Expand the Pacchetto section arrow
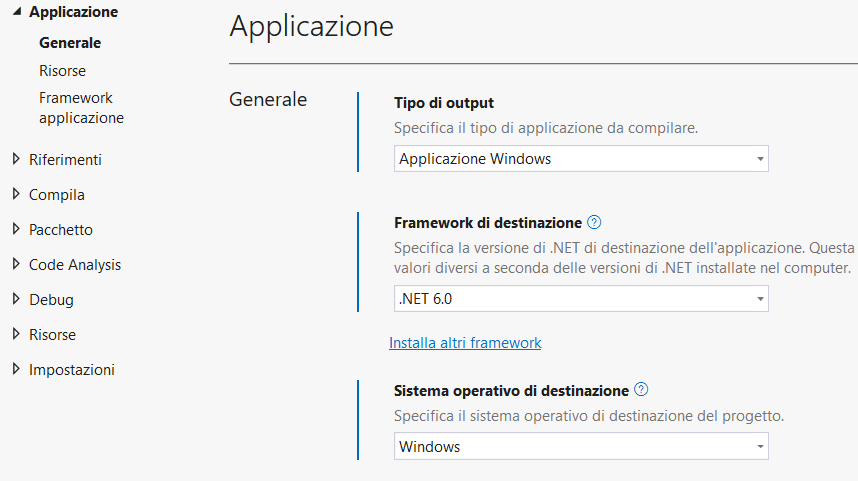Viewport: 858px width, 481px height. click(x=16, y=229)
